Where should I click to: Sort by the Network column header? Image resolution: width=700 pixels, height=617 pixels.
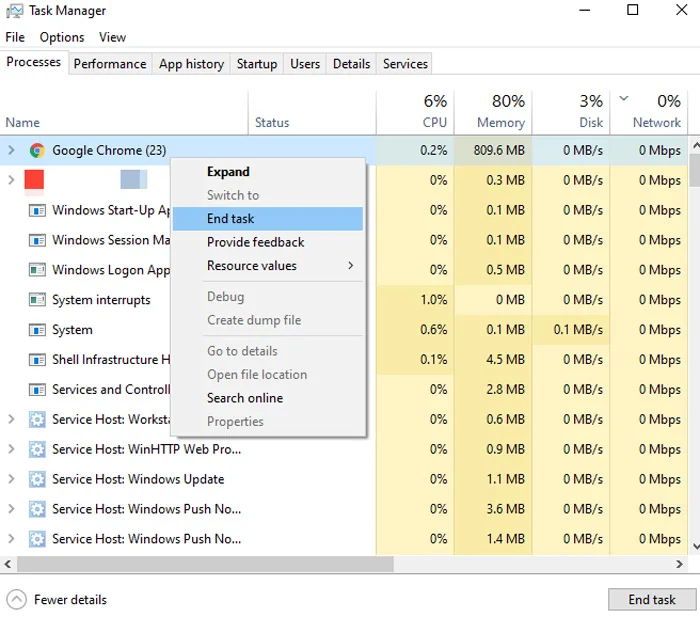coord(649,113)
